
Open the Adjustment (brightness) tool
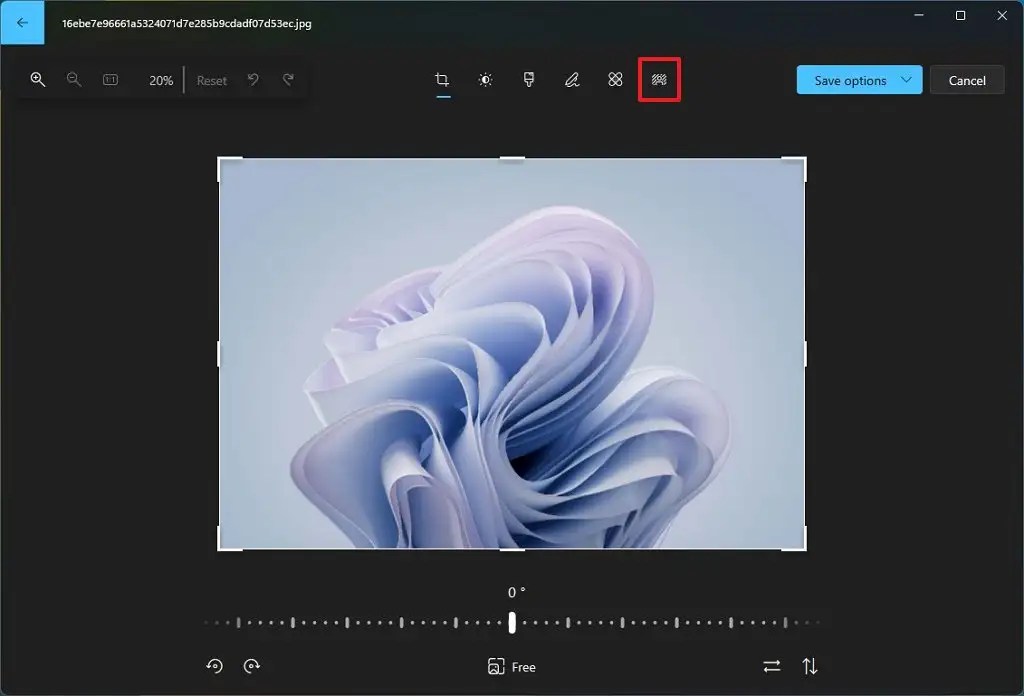(485, 79)
